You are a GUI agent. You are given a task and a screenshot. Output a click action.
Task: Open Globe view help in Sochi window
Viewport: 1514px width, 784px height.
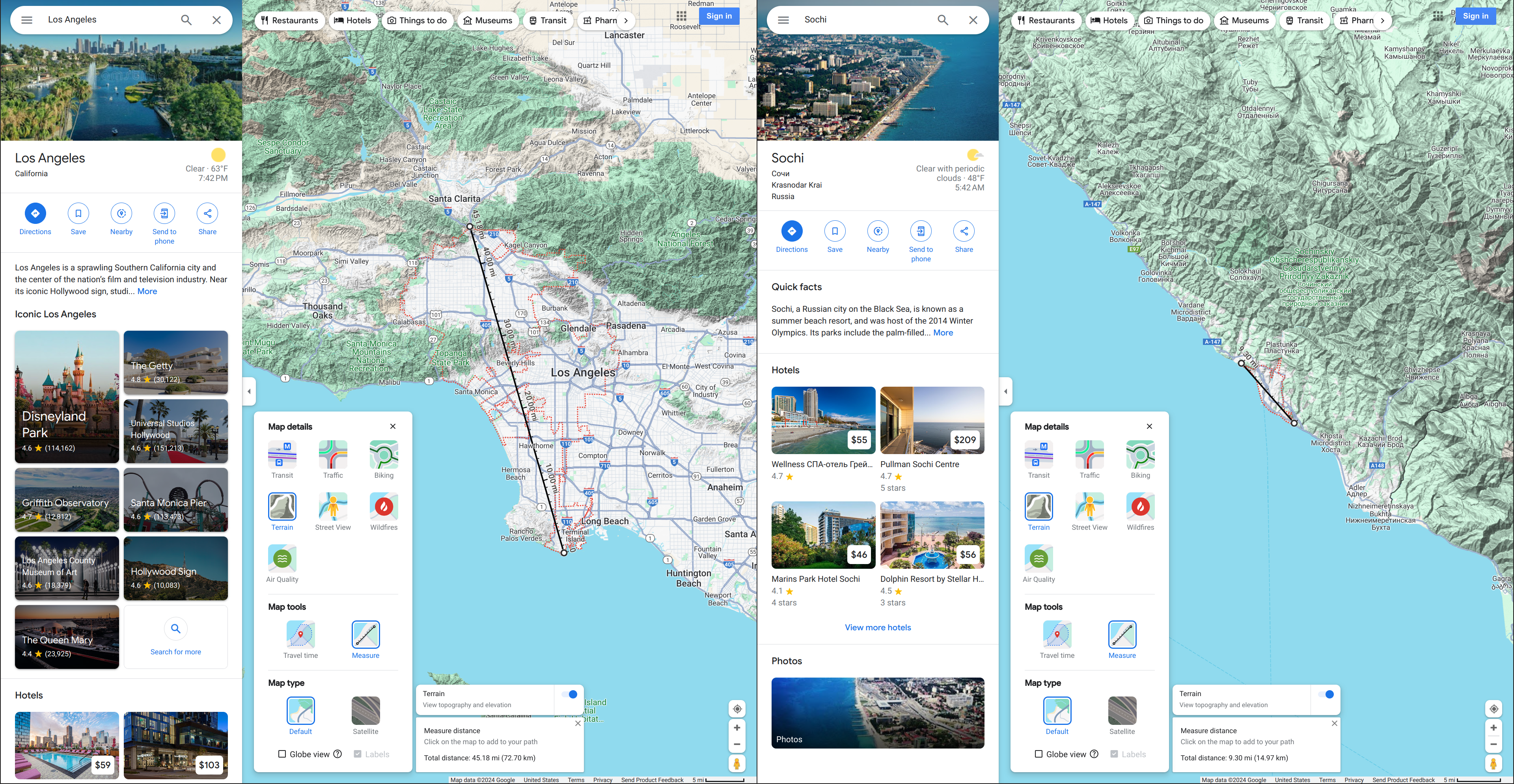point(1094,754)
